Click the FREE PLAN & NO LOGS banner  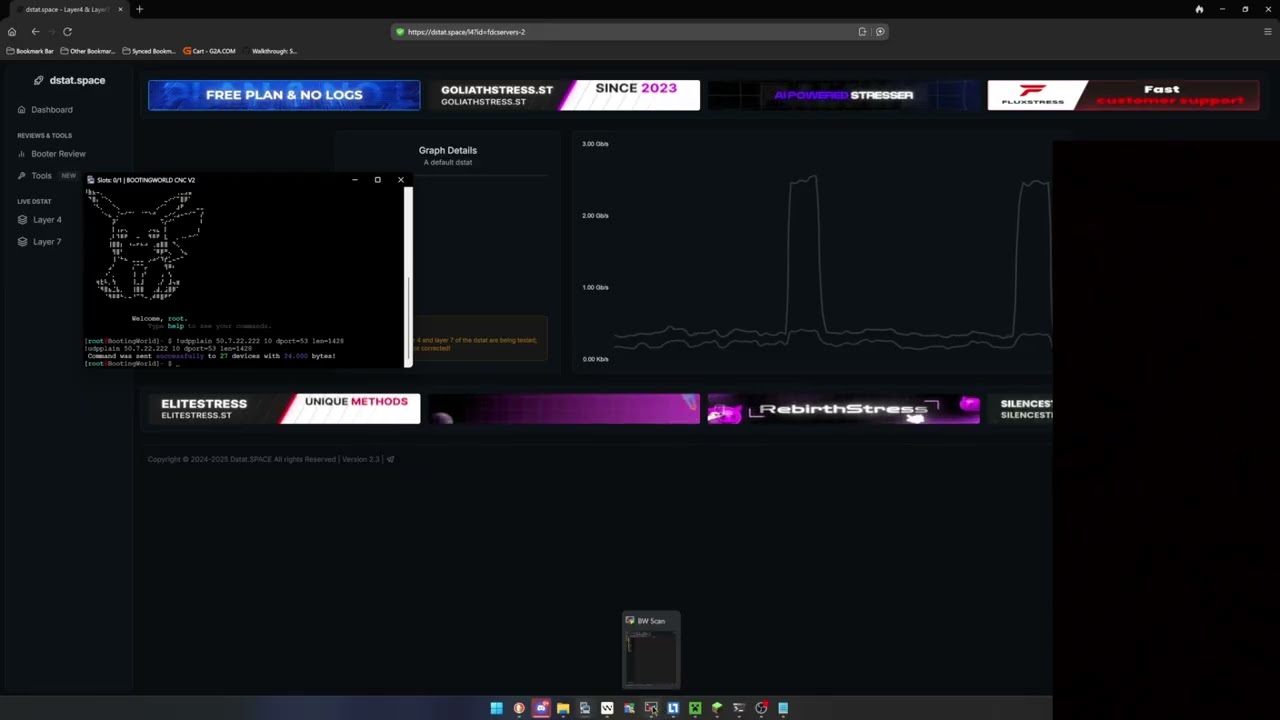284,95
